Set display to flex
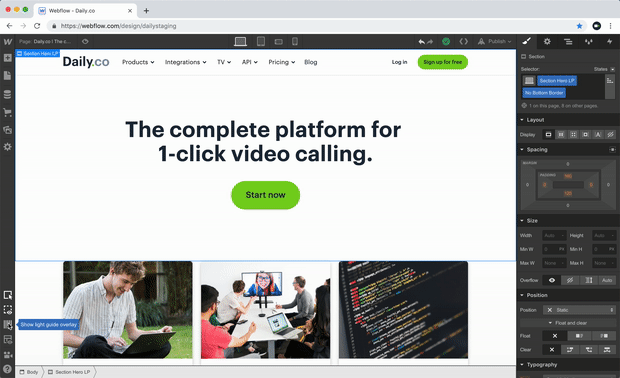This screenshot has height=378, width=620. pyautogui.click(x=561, y=135)
